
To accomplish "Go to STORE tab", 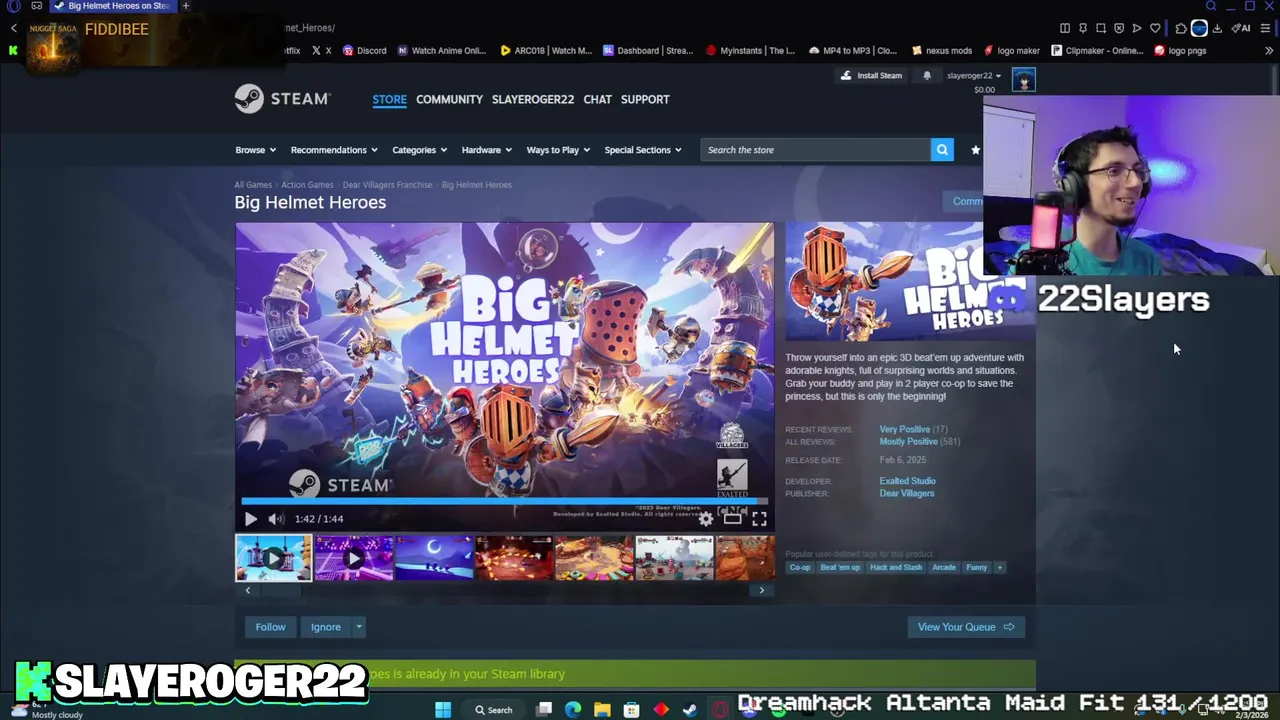I will click(x=389, y=99).
